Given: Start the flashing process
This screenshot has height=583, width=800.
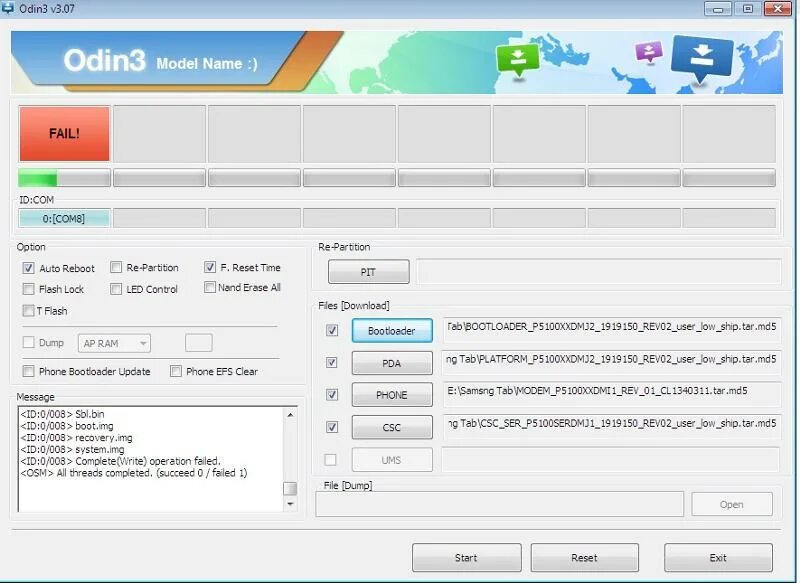Looking at the screenshot, I should (466, 557).
